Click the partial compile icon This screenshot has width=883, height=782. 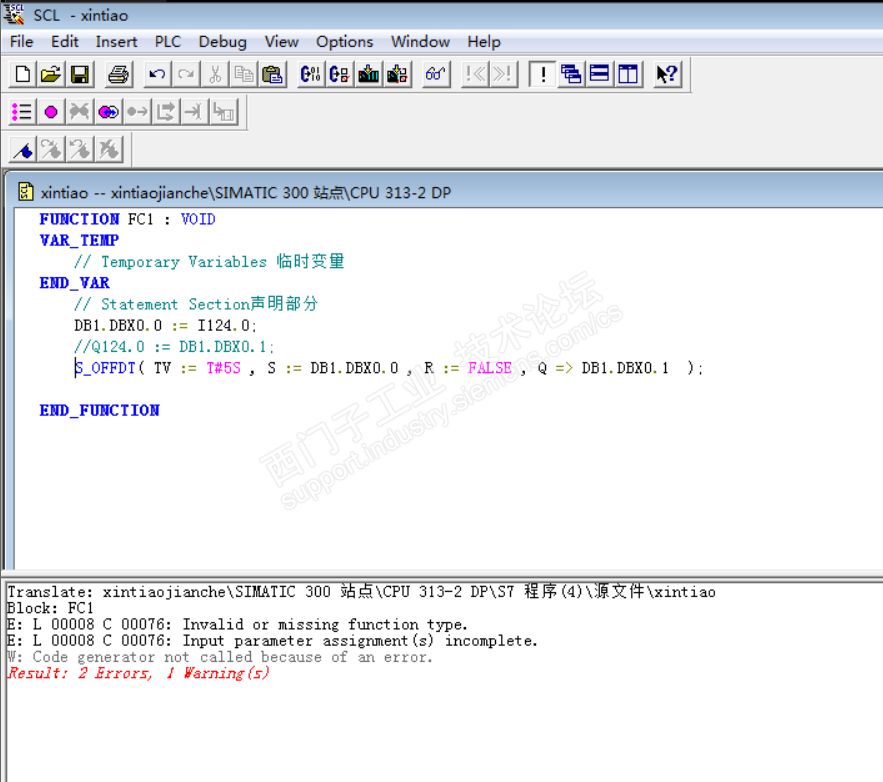[339, 74]
